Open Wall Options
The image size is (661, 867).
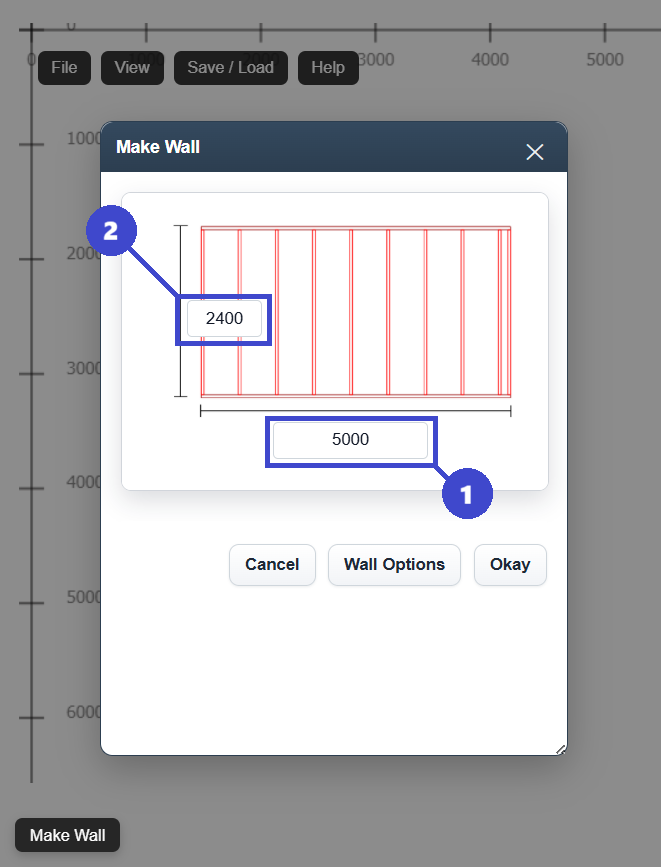394,565
